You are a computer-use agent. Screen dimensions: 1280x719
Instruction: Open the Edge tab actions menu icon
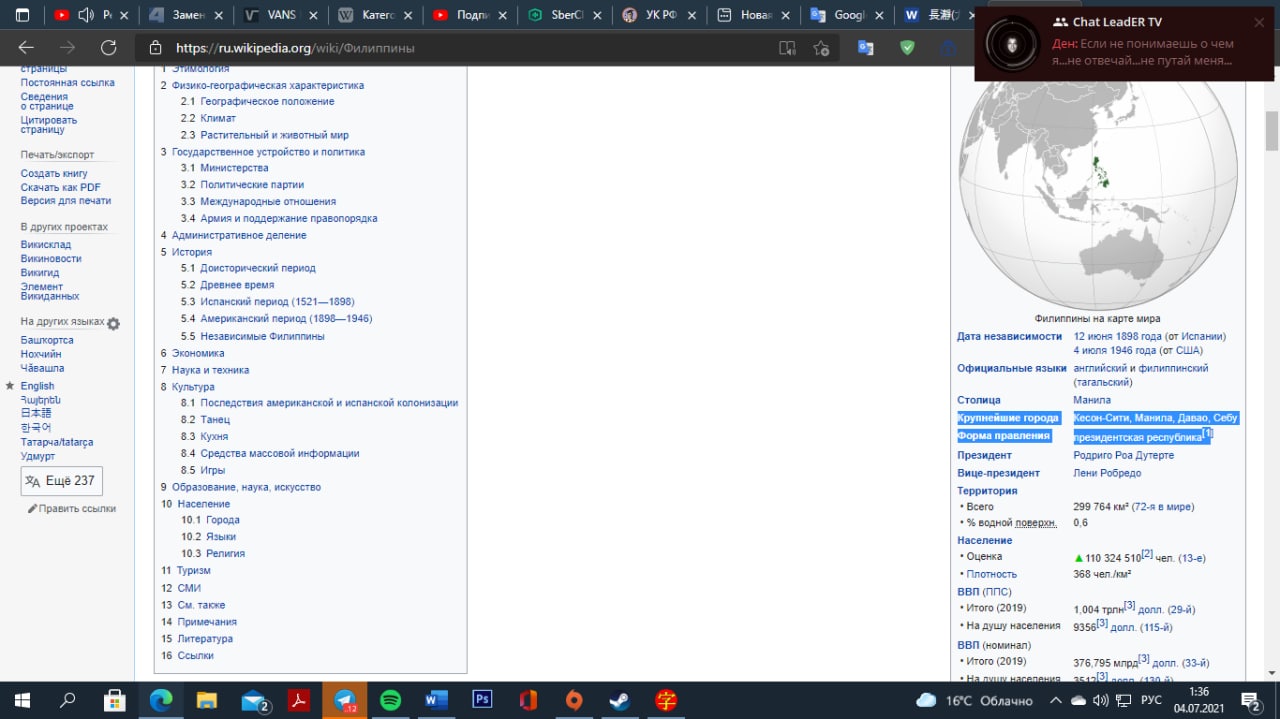pos(22,15)
